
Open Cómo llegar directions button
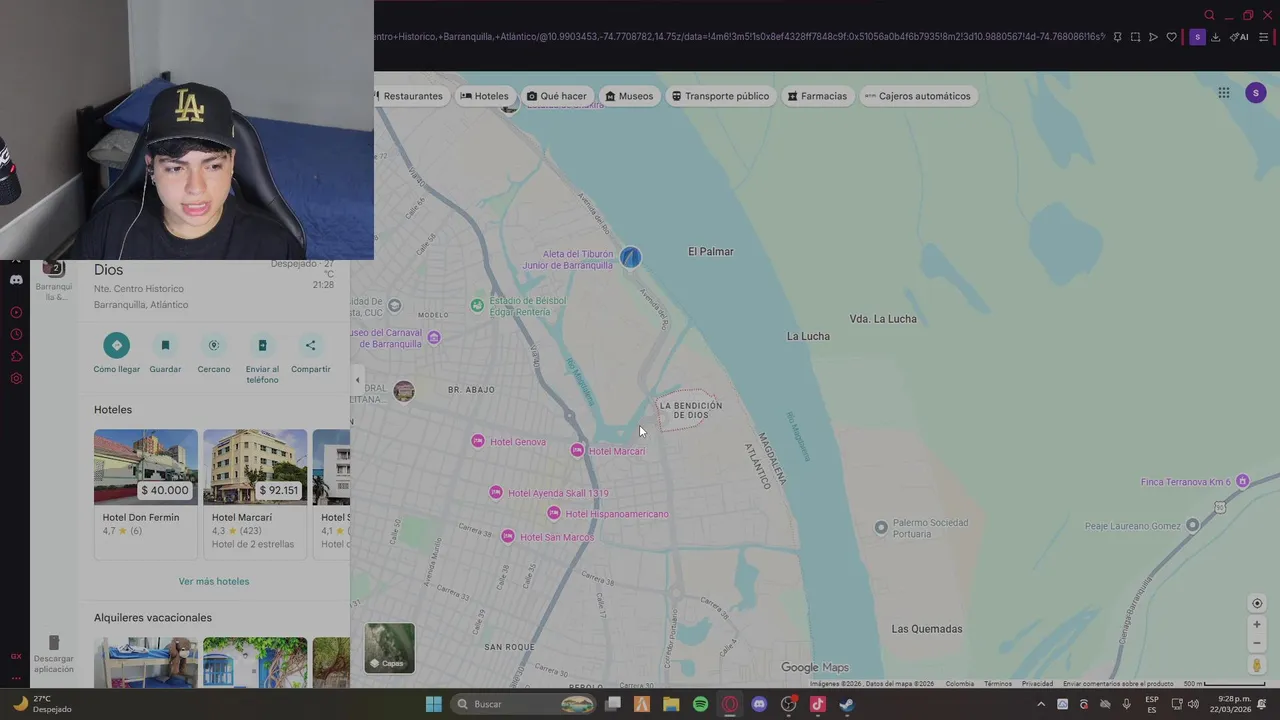(117, 346)
